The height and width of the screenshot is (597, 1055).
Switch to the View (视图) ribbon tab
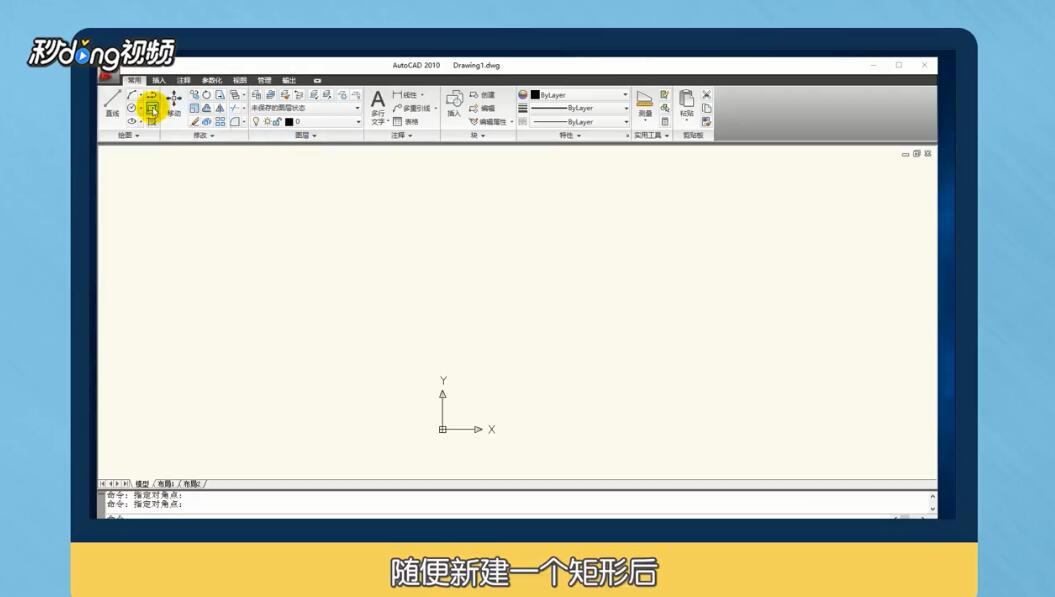(240, 80)
